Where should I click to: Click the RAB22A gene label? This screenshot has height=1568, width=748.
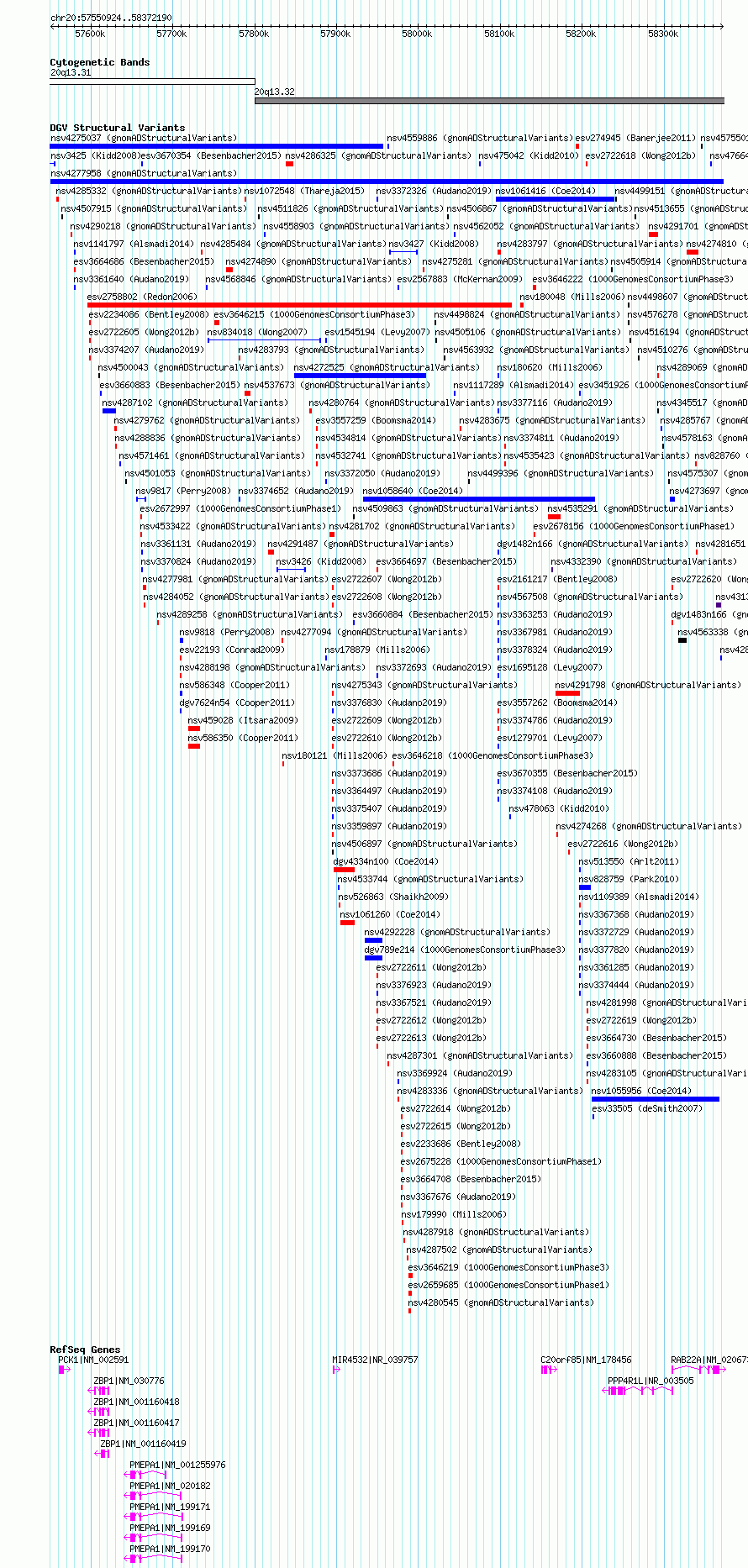coord(709,1360)
